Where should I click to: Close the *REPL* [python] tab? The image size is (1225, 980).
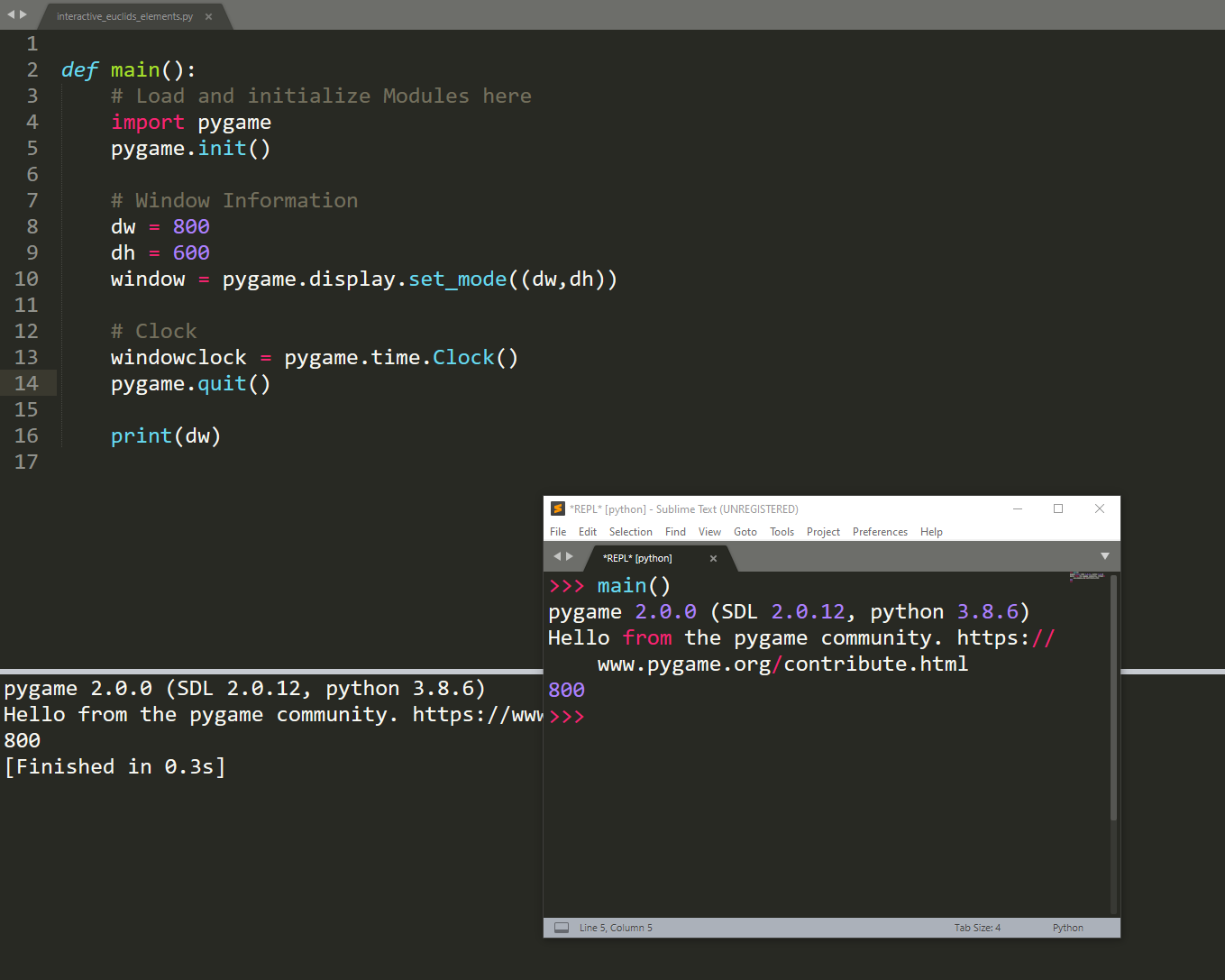(713, 558)
